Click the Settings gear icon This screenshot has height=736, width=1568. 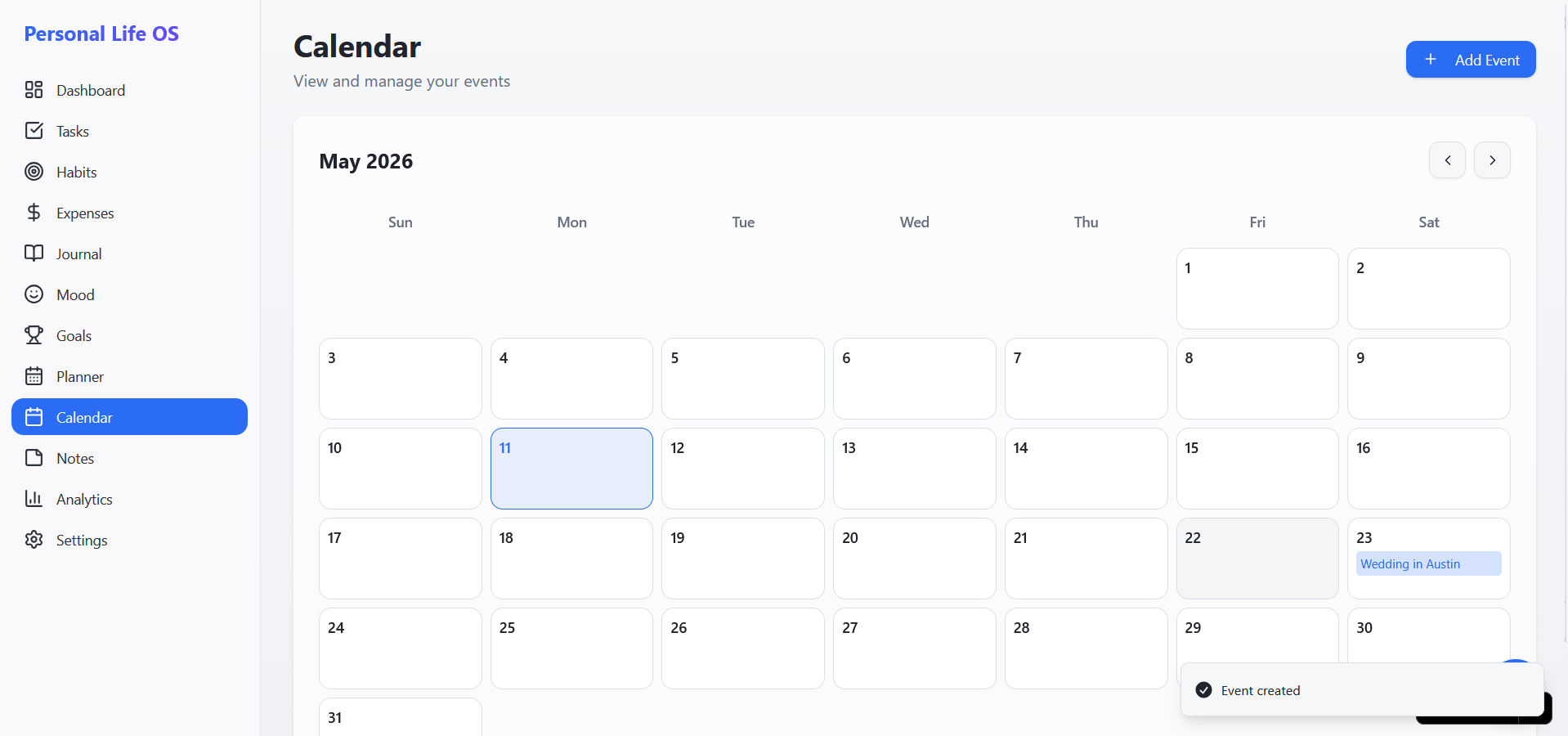(x=34, y=540)
